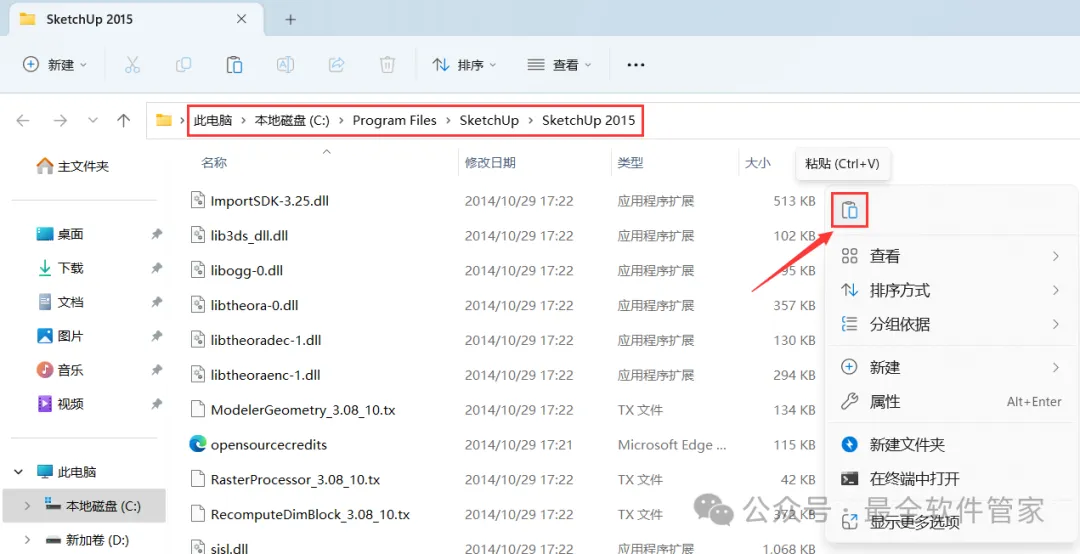The width and height of the screenshot is (1080, 554).
Task: Go forward with the right arrow
Action: 61,121
